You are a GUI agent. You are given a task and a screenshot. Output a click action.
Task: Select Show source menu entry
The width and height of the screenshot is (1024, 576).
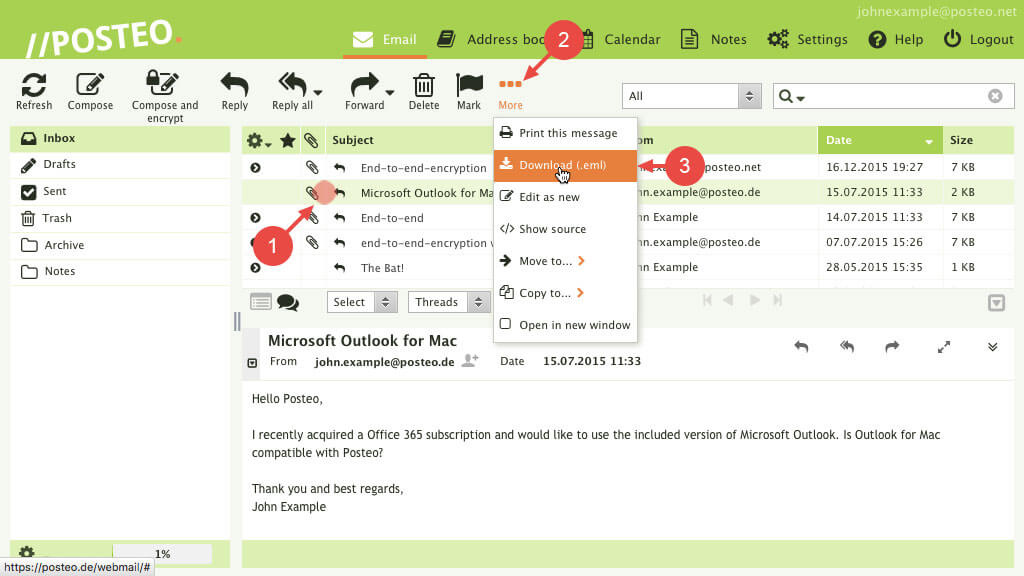[552, 229]
